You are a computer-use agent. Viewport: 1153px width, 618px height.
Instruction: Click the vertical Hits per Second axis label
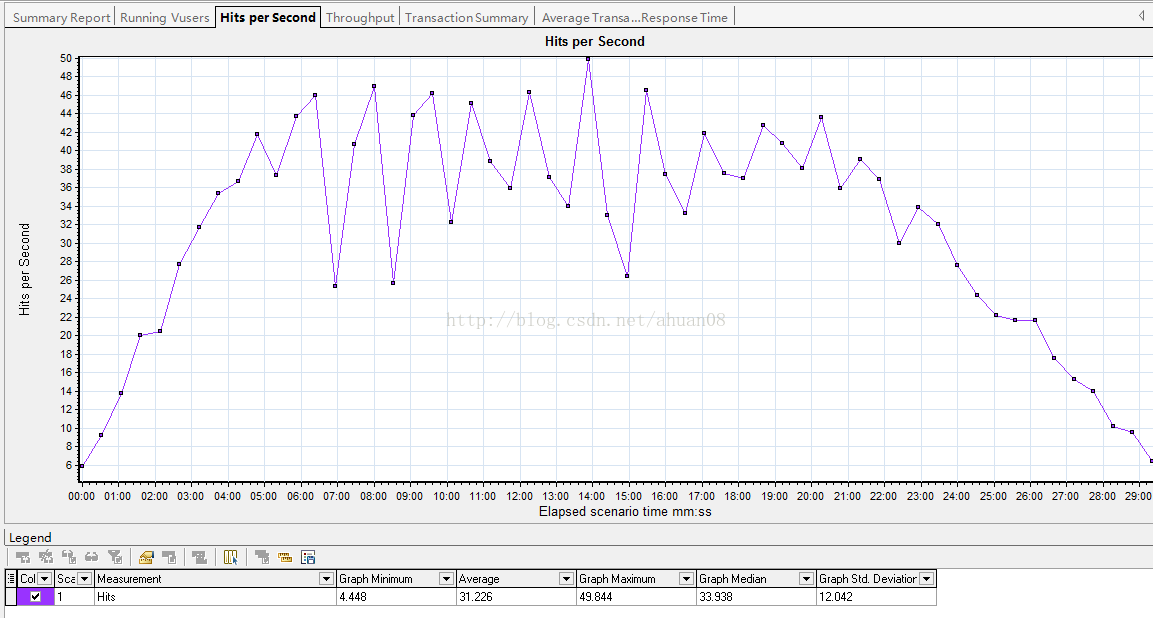click(x=24, y=269)
